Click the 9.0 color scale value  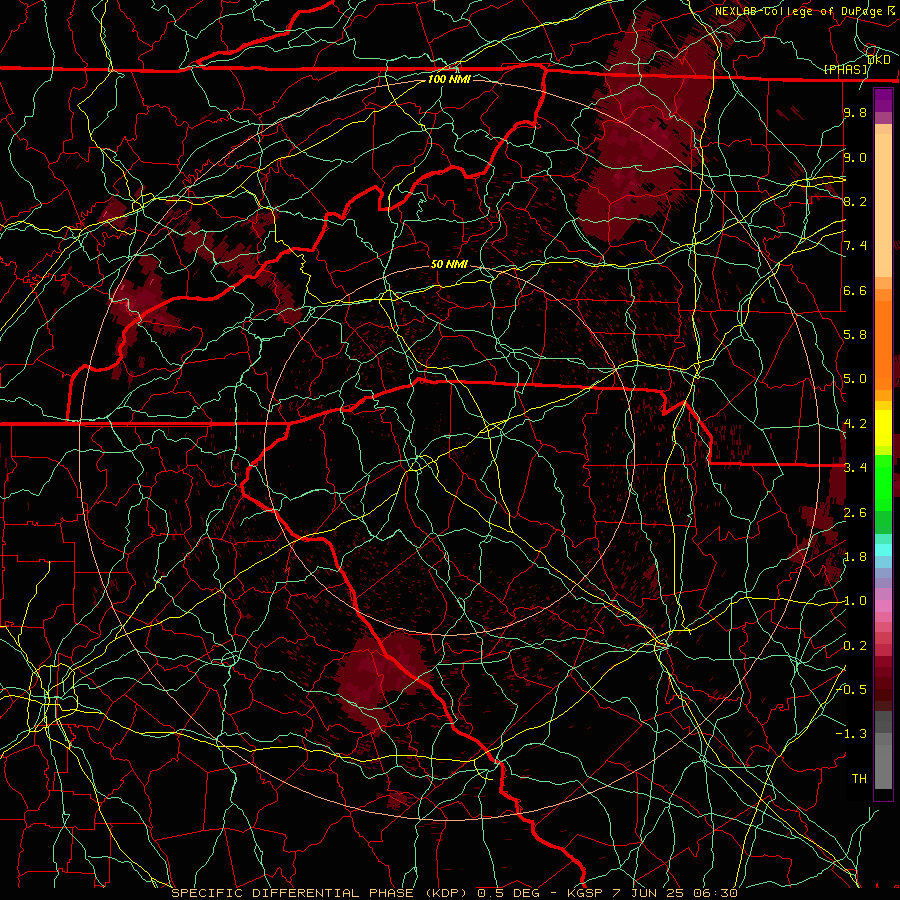pos(855,157)
